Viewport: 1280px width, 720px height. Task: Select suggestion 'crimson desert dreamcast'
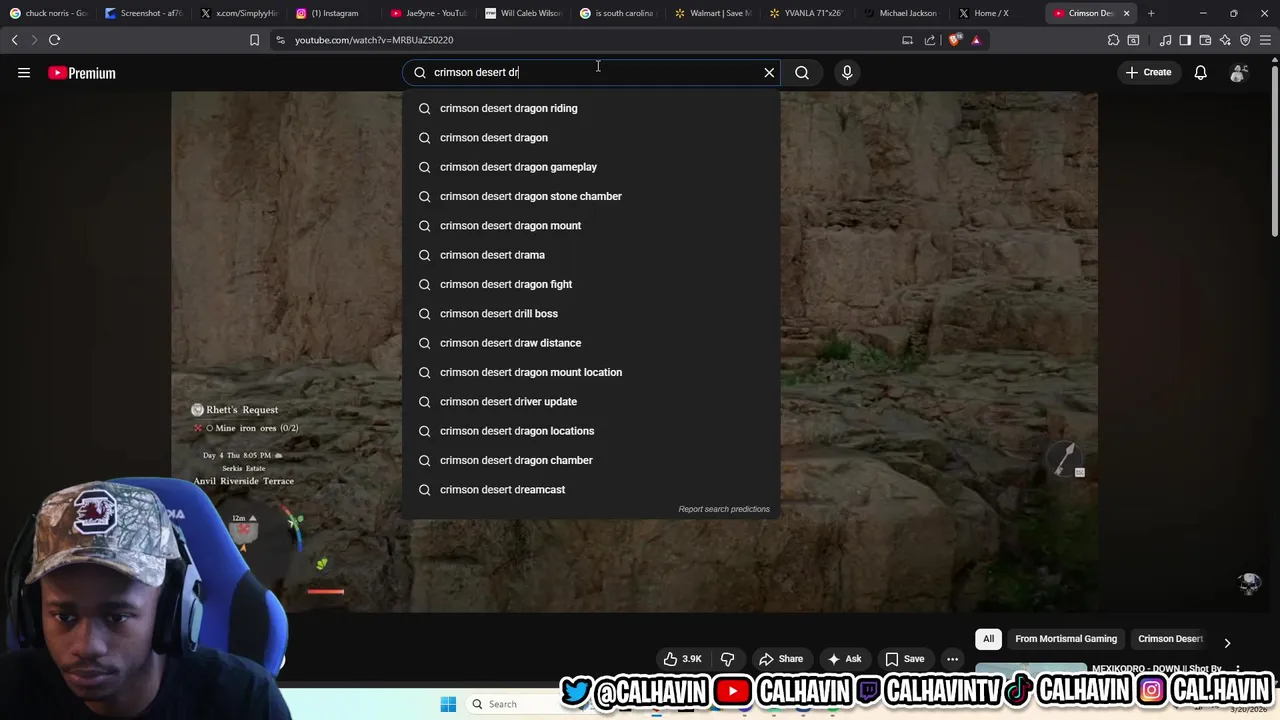click(591, 489)
